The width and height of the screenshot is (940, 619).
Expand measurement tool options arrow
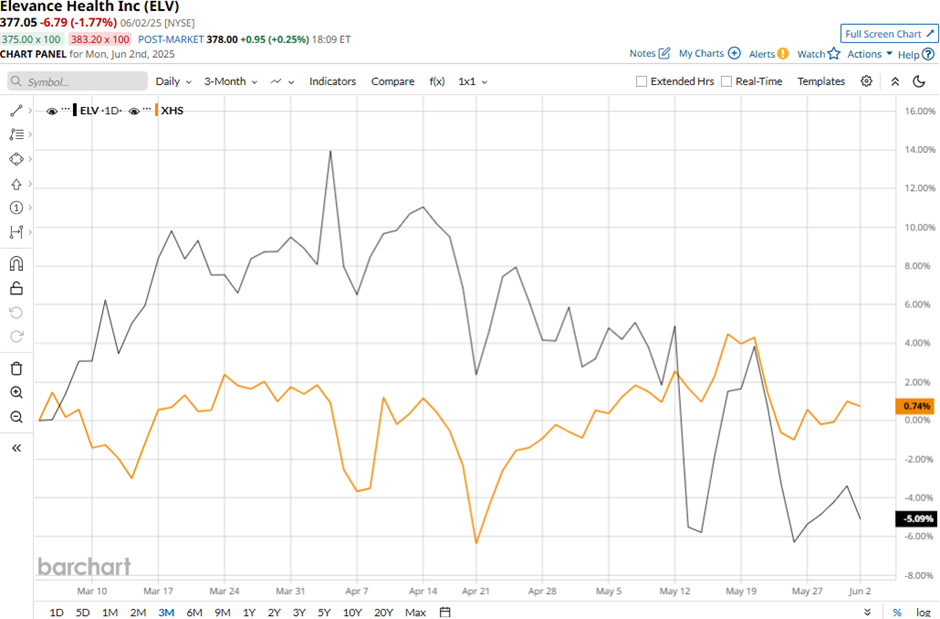pyautogui.click(x=30, y=232)
